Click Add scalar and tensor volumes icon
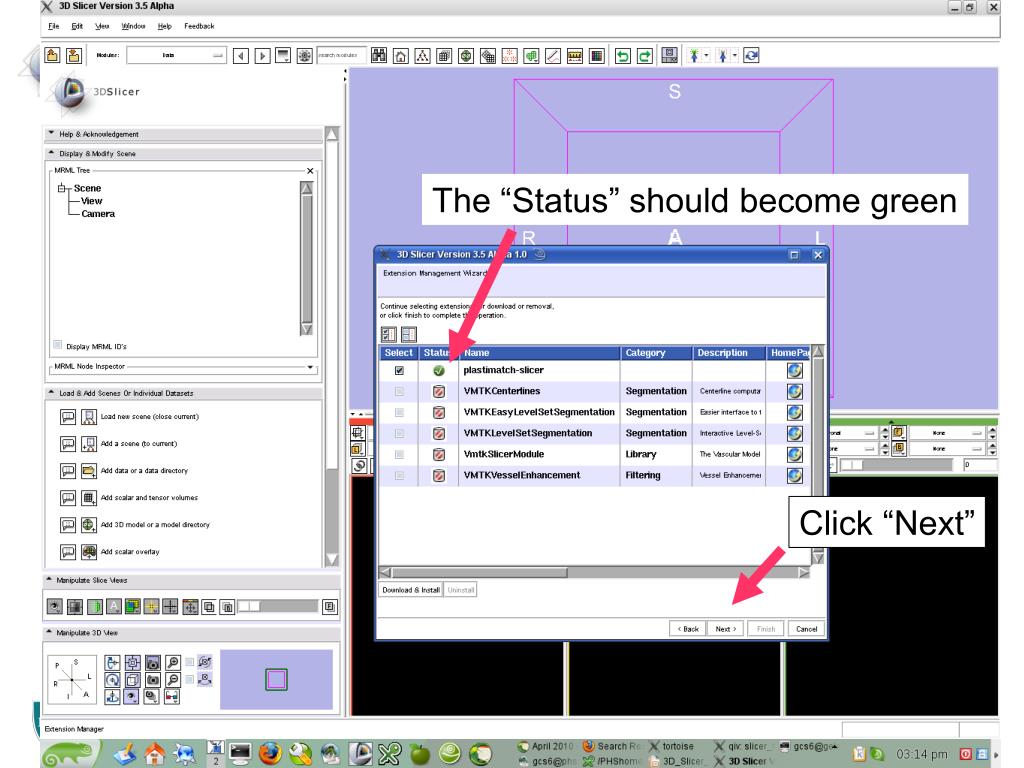This screenshot has width=1024, height=768. click(89, 498)
